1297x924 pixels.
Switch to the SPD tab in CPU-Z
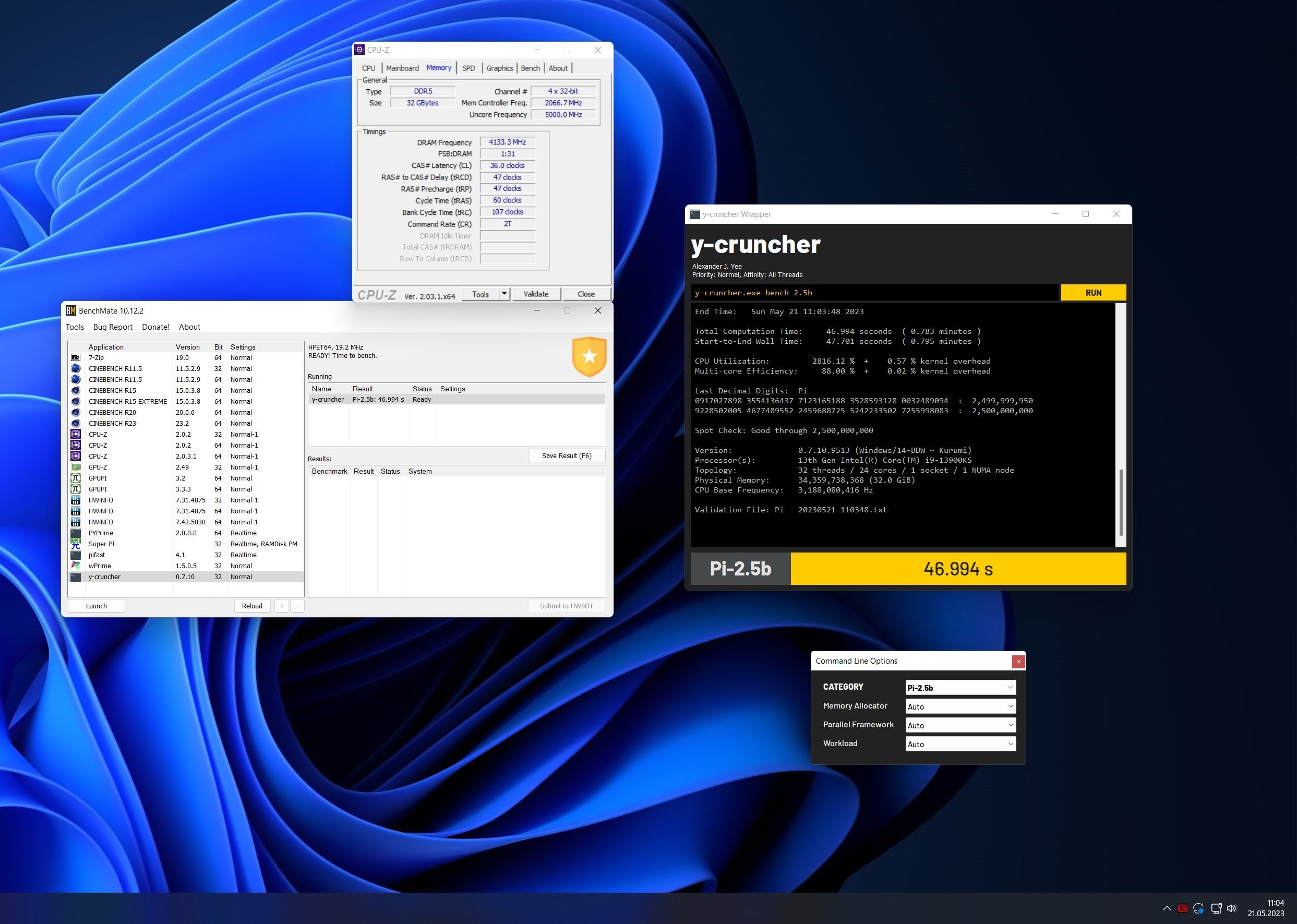(469, 68)
